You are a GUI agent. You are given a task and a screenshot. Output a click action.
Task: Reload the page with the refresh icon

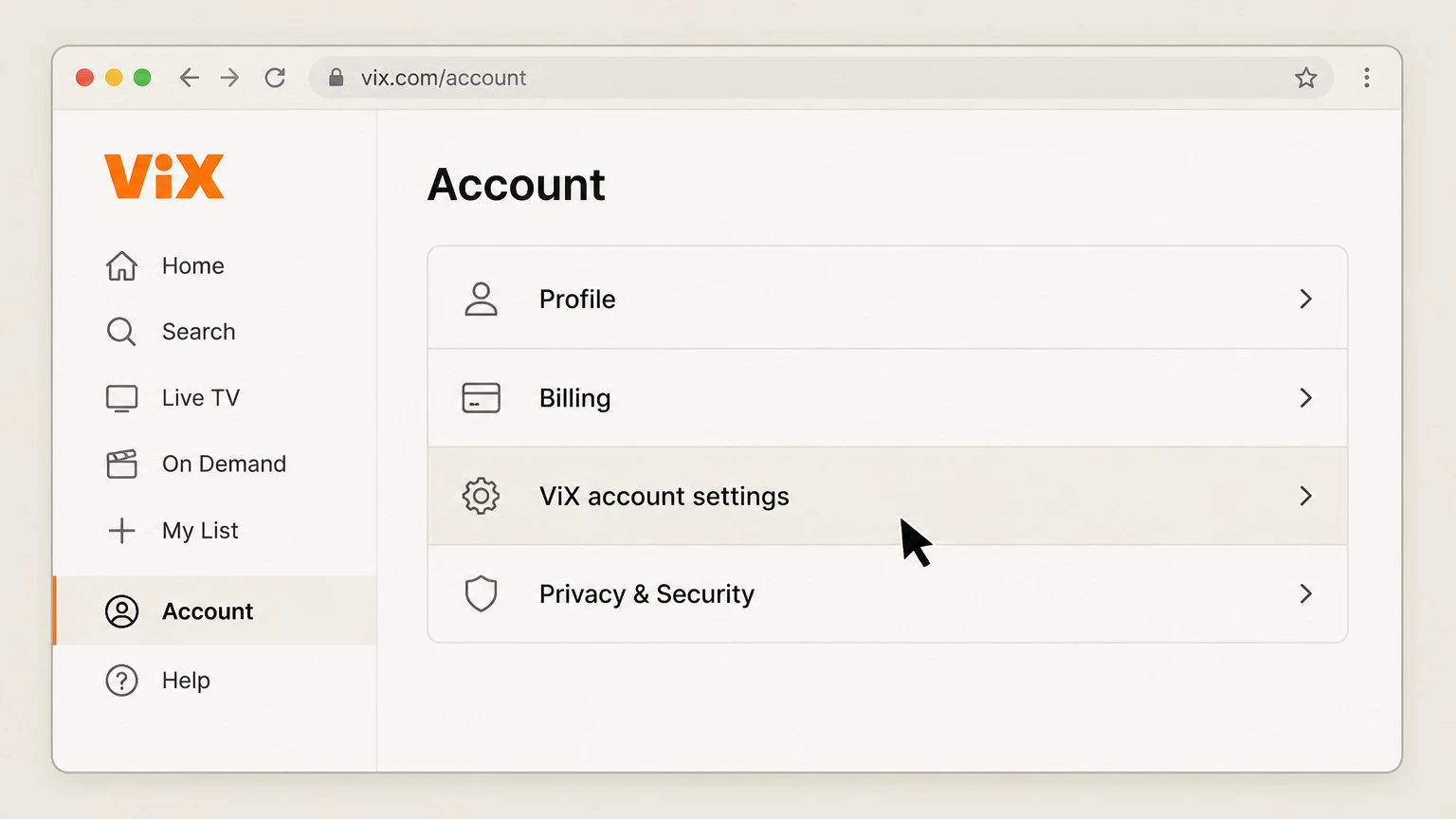[275, 78]
